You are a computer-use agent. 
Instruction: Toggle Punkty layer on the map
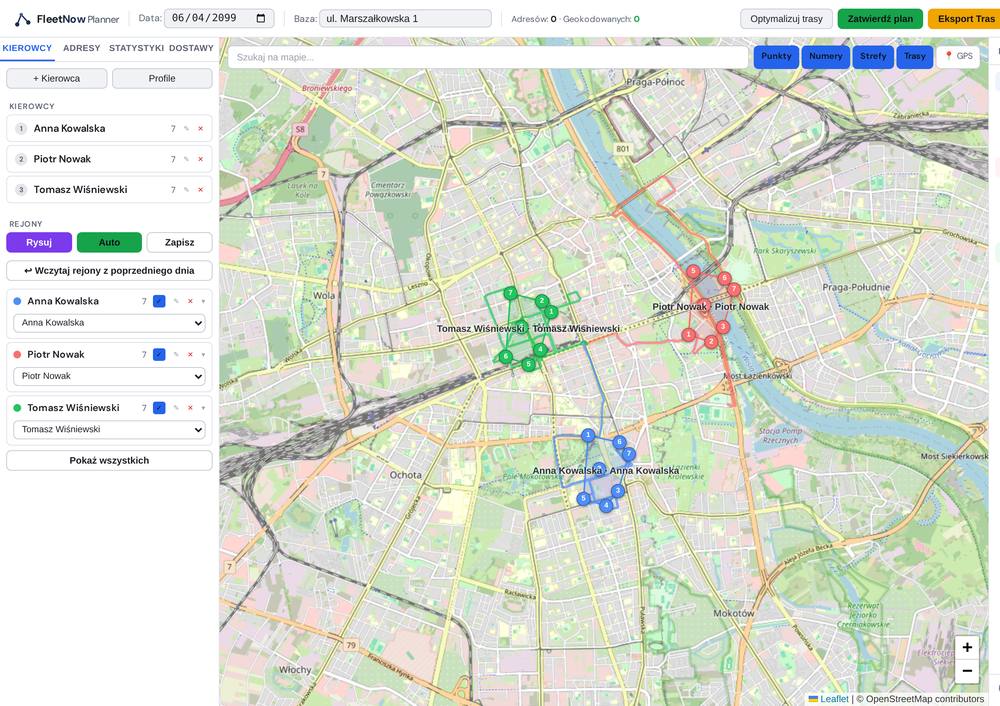pos(776,56)
